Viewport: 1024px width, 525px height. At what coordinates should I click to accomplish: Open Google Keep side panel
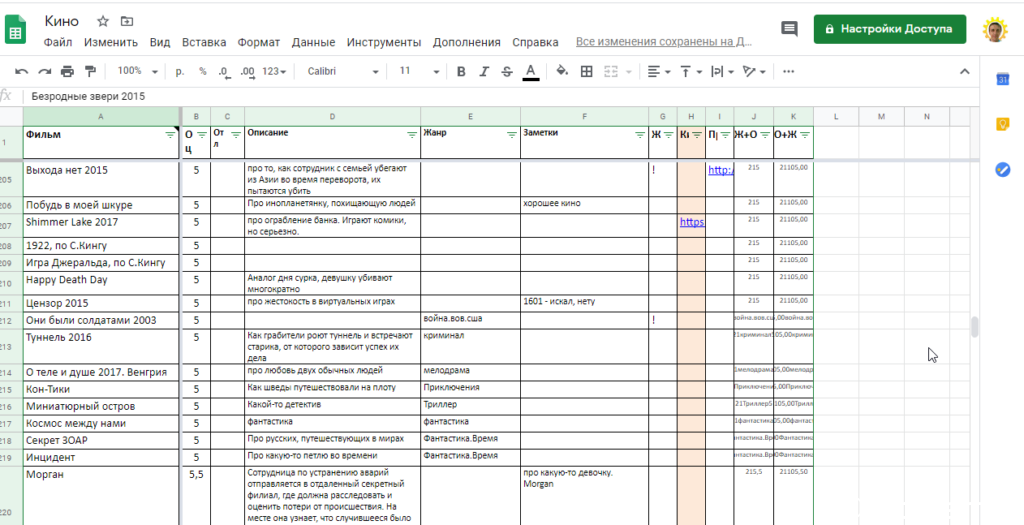click(x=1002, y=124)
